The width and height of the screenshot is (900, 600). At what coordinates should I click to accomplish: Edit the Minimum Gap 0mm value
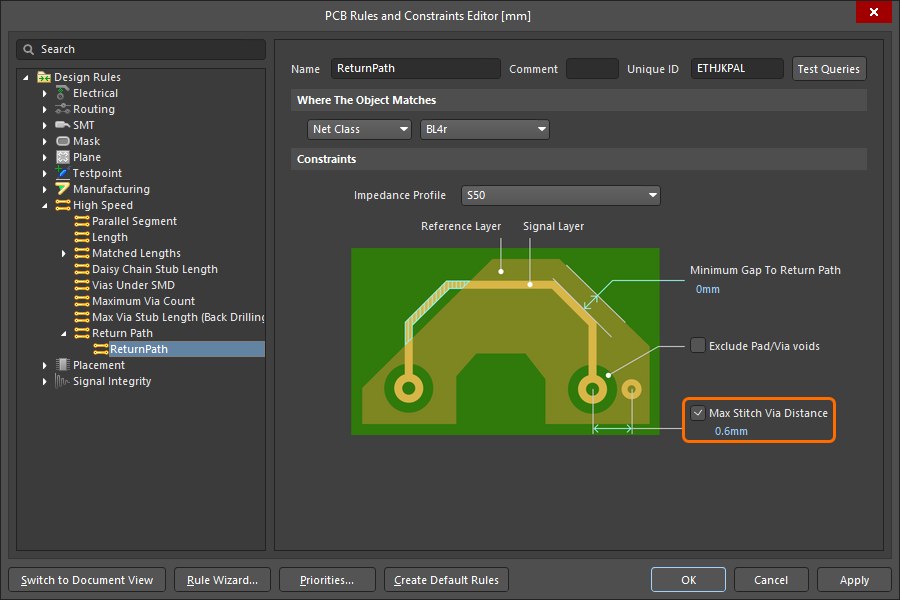point(708,289)
